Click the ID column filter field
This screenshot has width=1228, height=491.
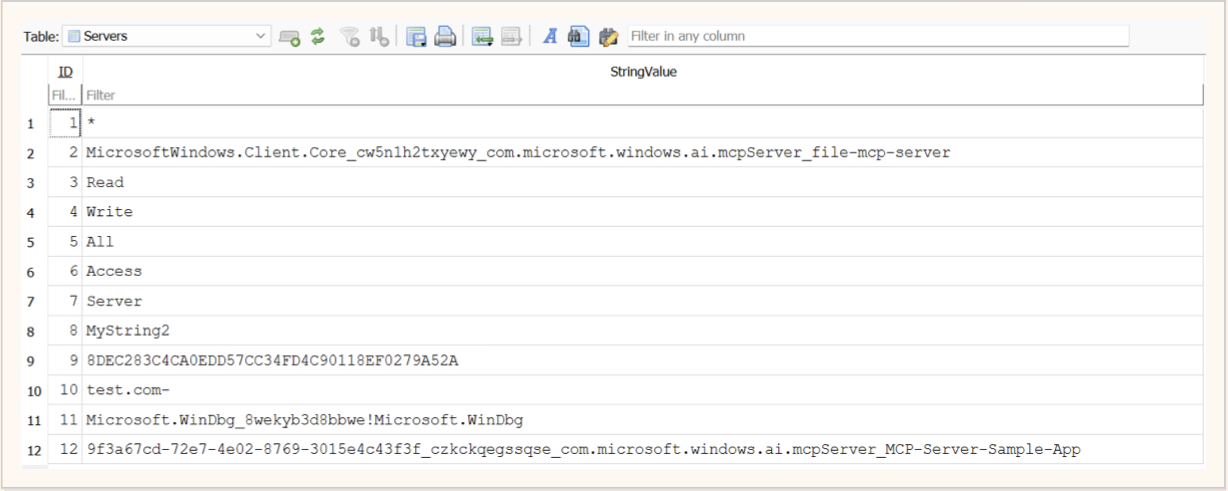(x=65, y=95)
